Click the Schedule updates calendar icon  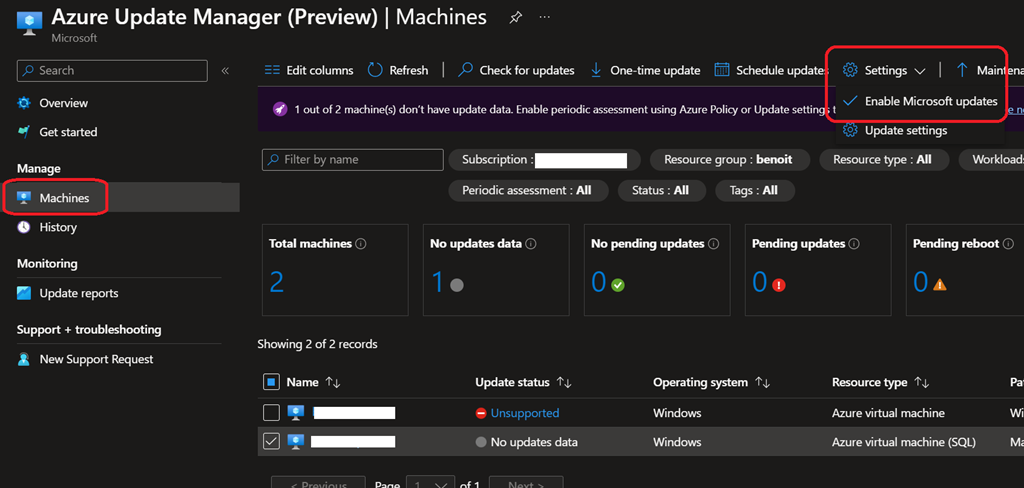[721, 70]
